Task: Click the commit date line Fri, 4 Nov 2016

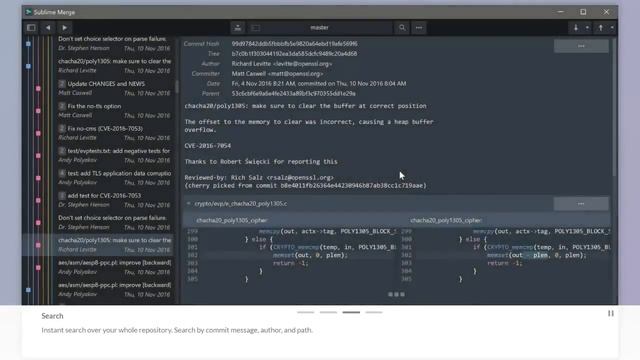Action: pyautogui.click(x=319, y=84)
